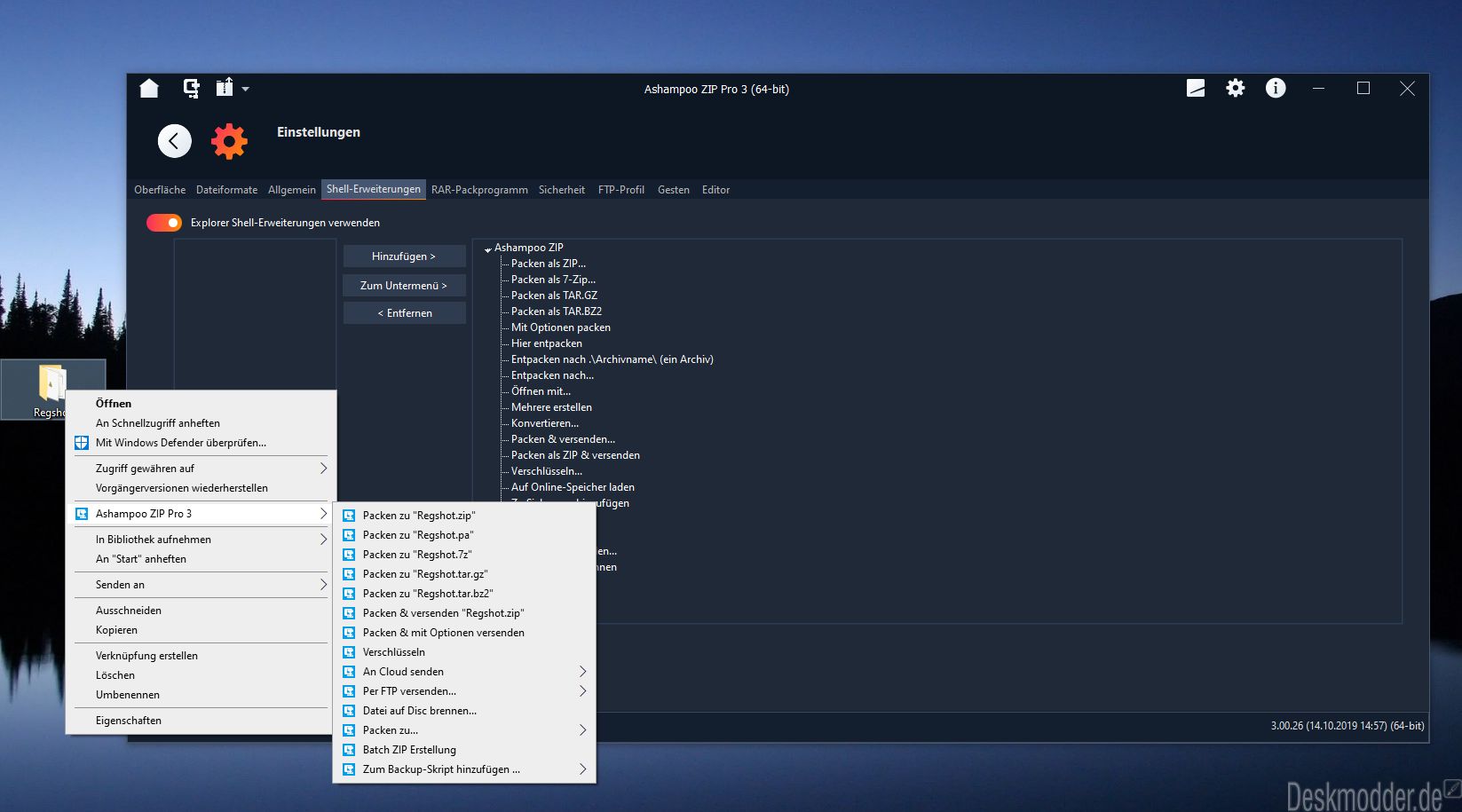This screenshot has width=1462, height=812.
Task: Expand the Packen zu... submenu arrow
Action: point(582,730)
